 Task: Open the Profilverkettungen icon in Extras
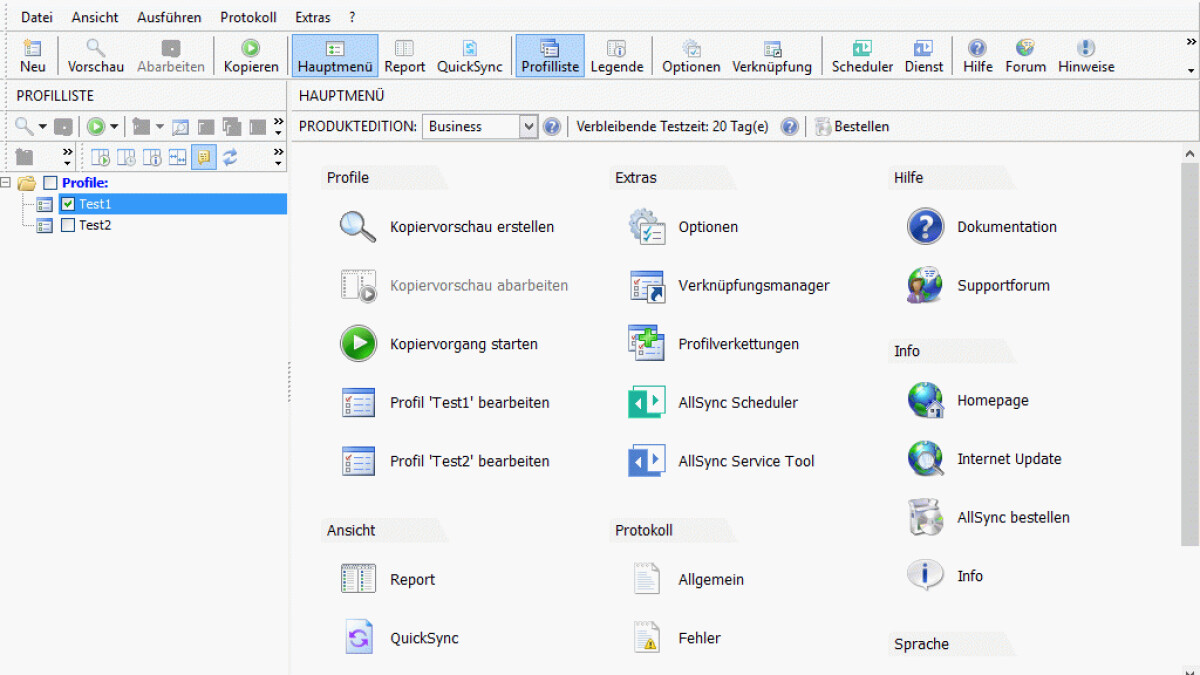[x=646, y=344]
